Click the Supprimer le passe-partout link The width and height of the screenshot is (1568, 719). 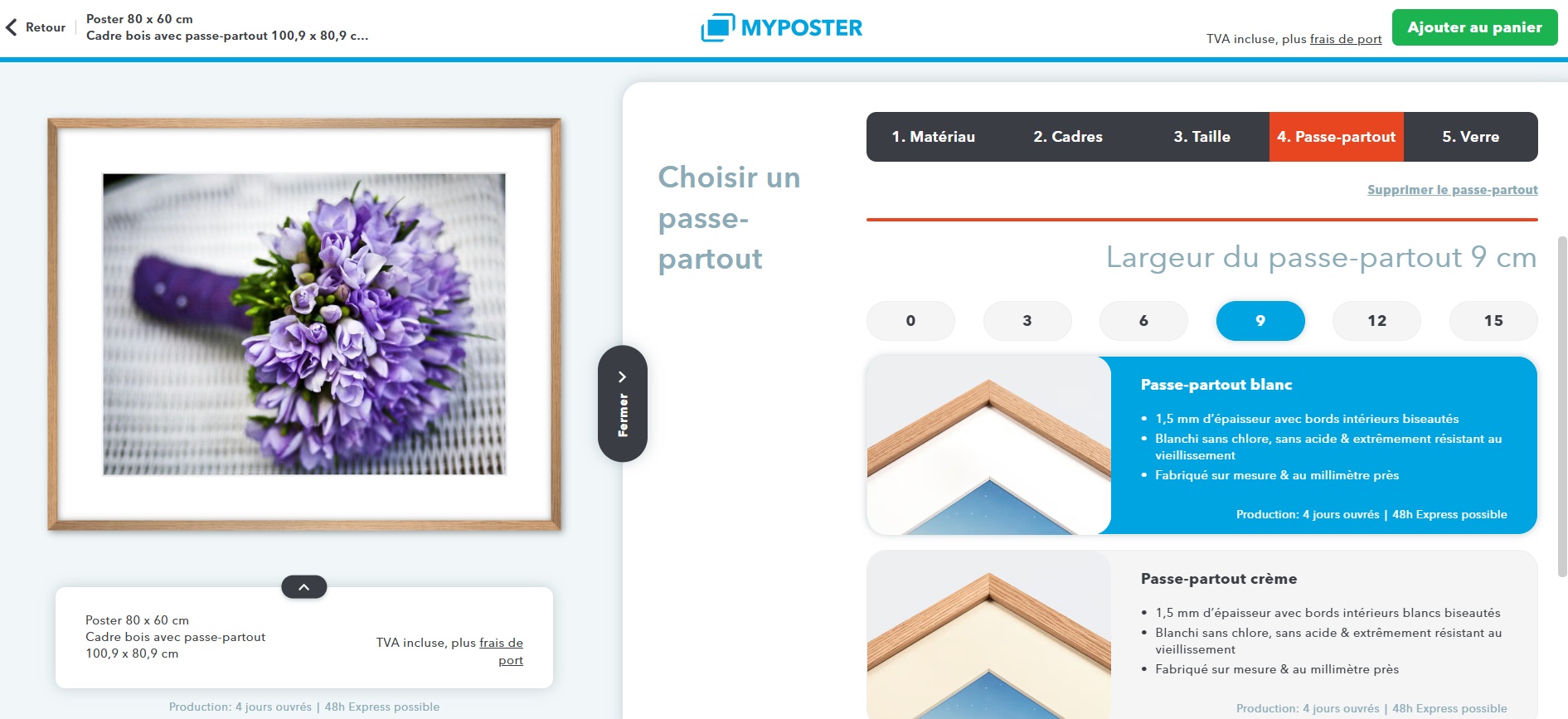[x=1453, y=190]
